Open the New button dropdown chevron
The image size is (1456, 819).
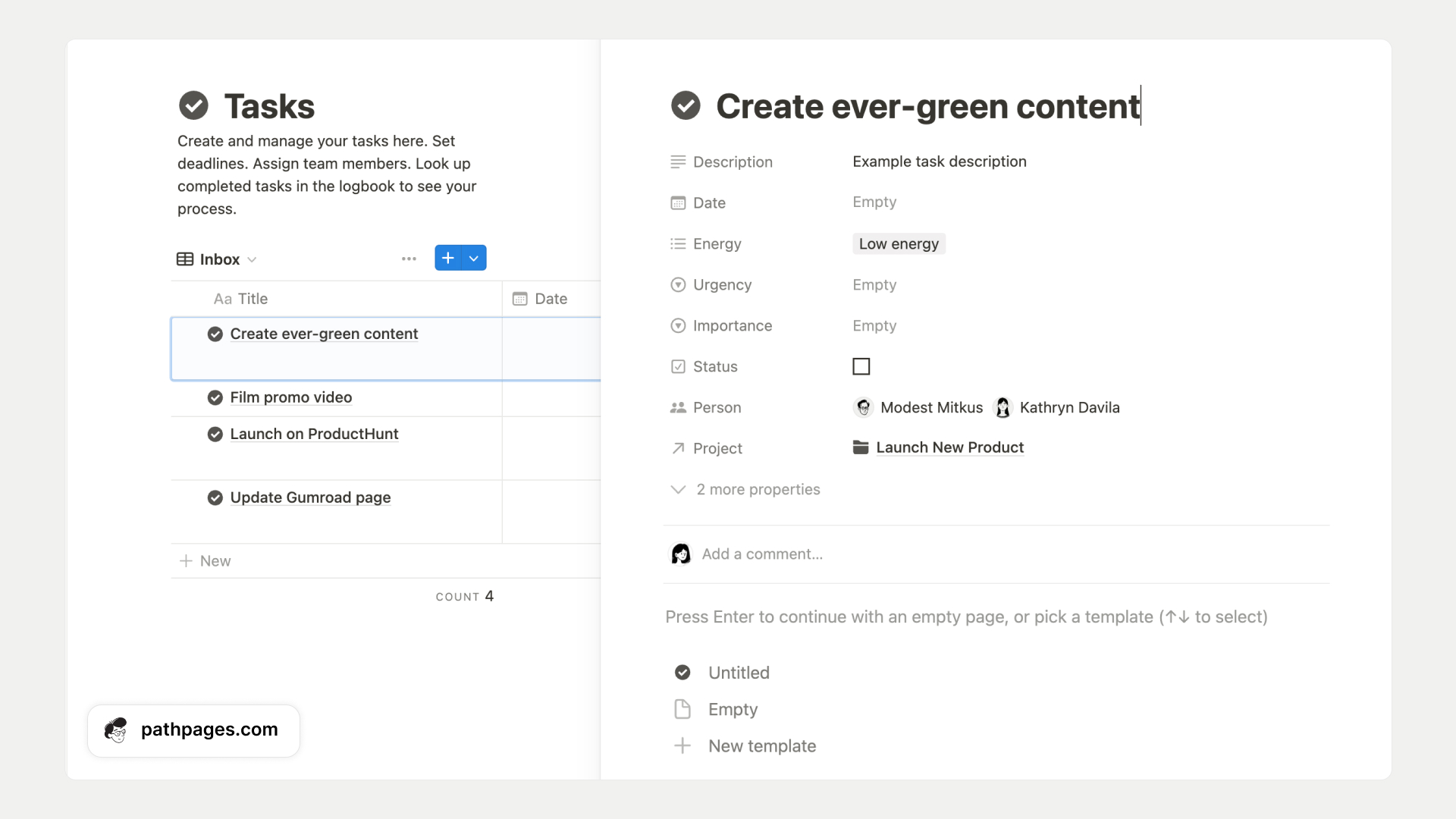coord(473,258)
